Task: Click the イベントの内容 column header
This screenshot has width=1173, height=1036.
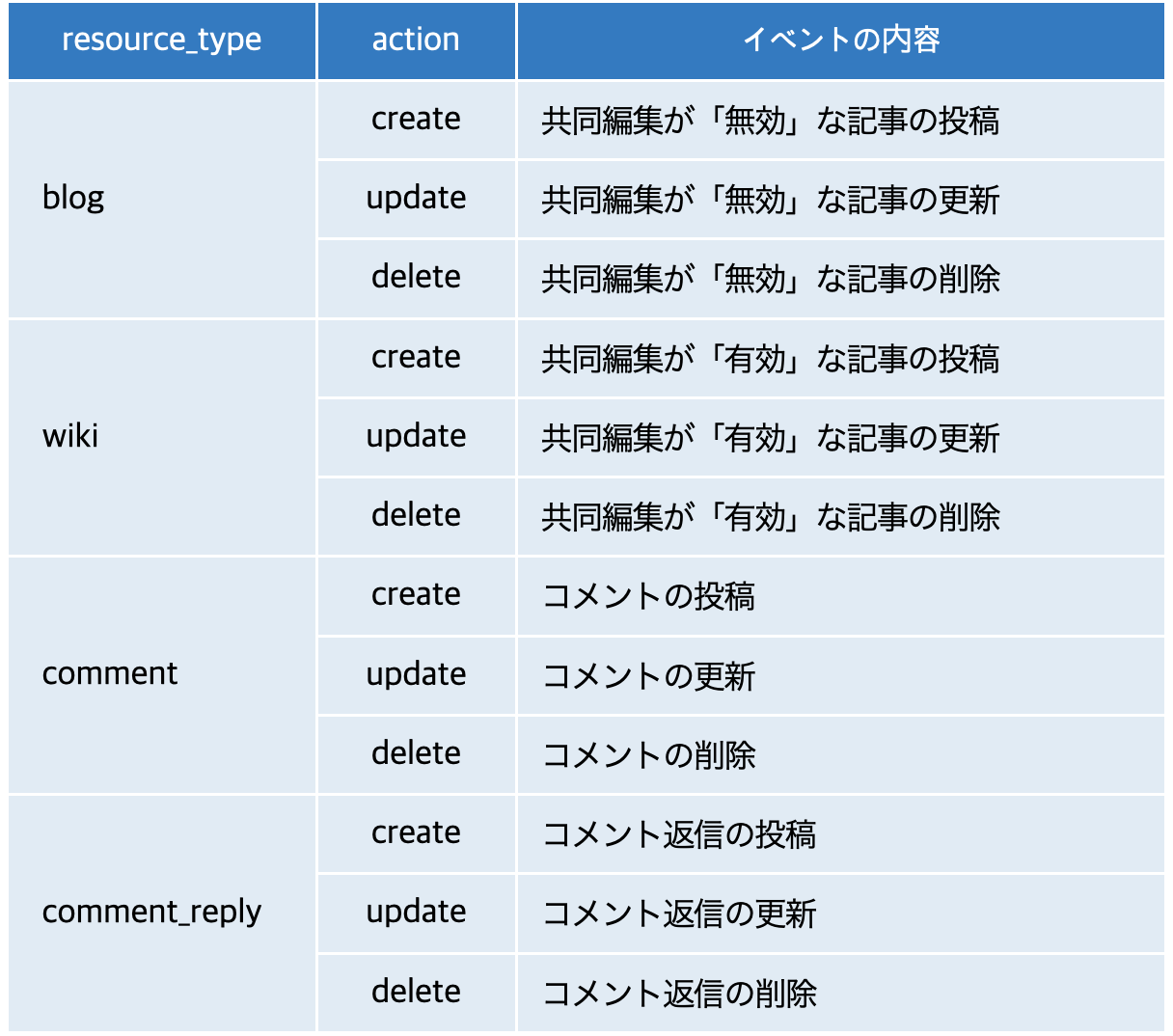Action: click(840, 41)
